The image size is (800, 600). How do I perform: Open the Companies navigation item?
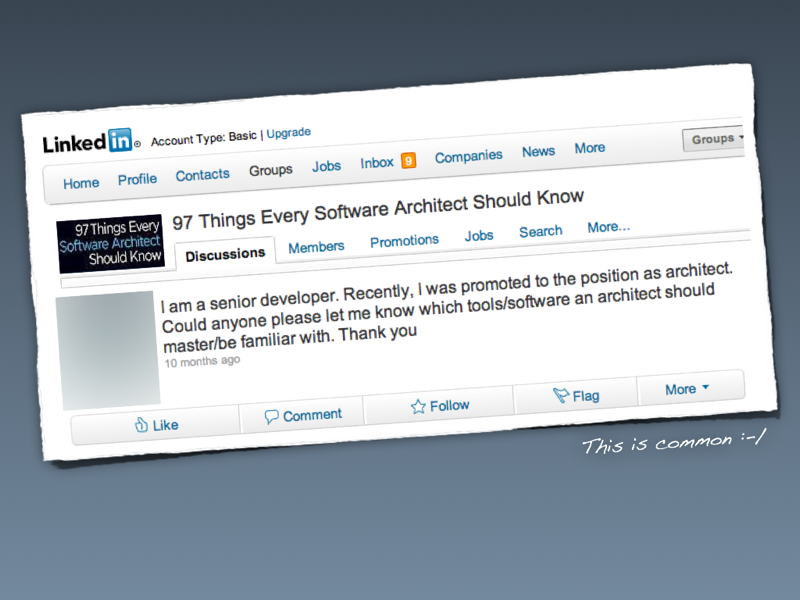[468, 156]
